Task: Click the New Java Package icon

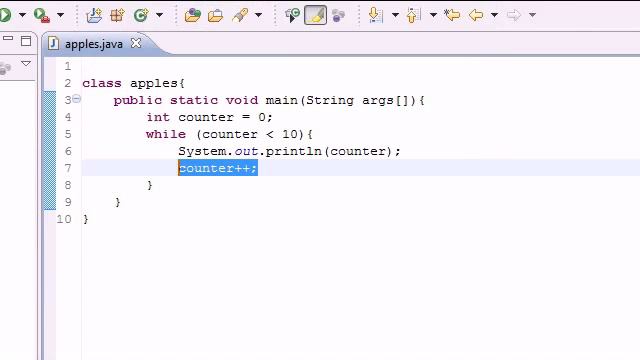Action: tap(117, 15)
